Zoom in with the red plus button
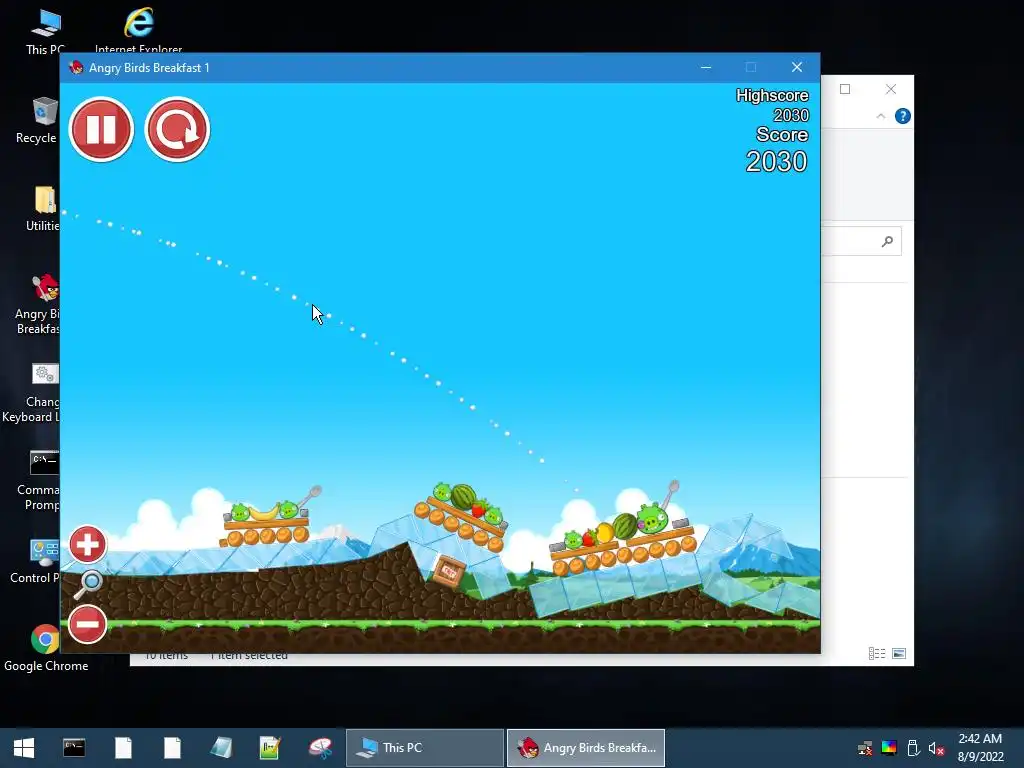Screen dimensions: 1024x768 [x=88, y=544]
